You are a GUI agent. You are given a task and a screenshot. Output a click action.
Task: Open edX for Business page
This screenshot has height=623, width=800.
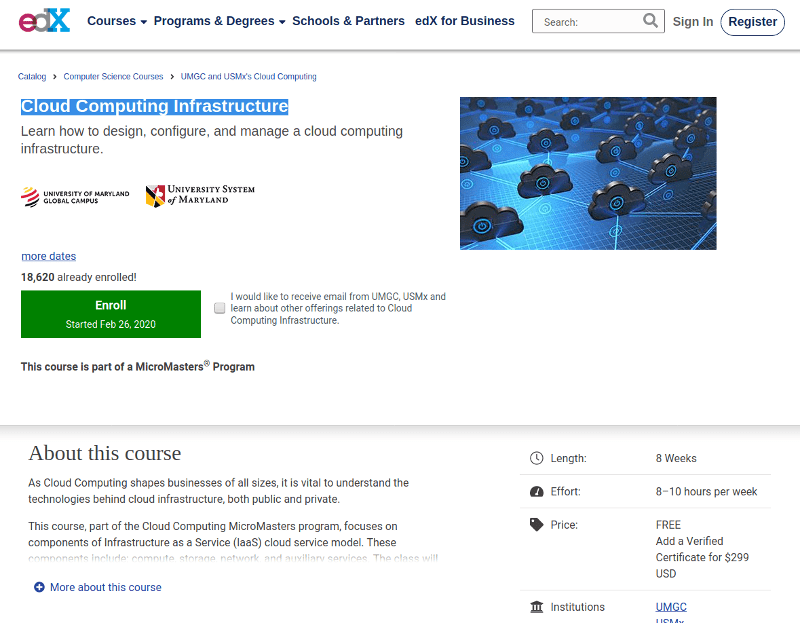point(465,21)
